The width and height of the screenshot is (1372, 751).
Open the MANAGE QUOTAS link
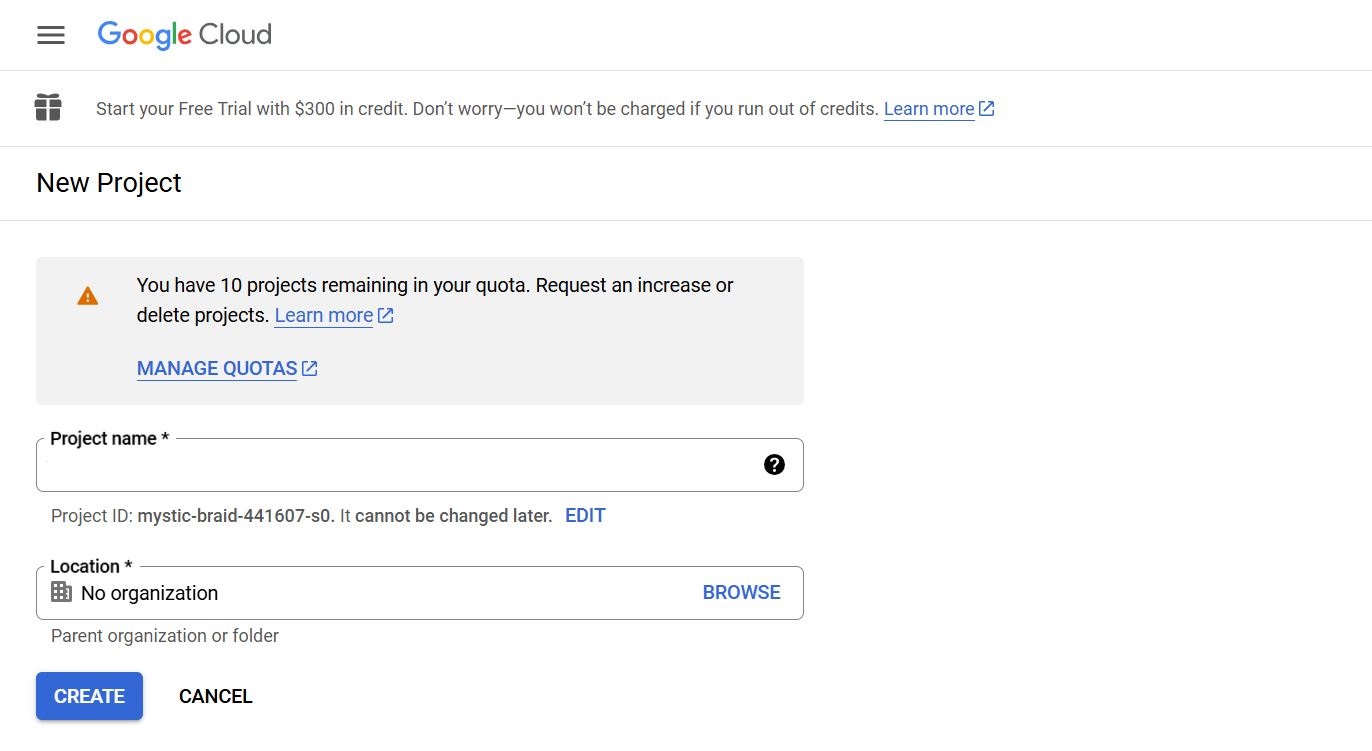(216, 369)
